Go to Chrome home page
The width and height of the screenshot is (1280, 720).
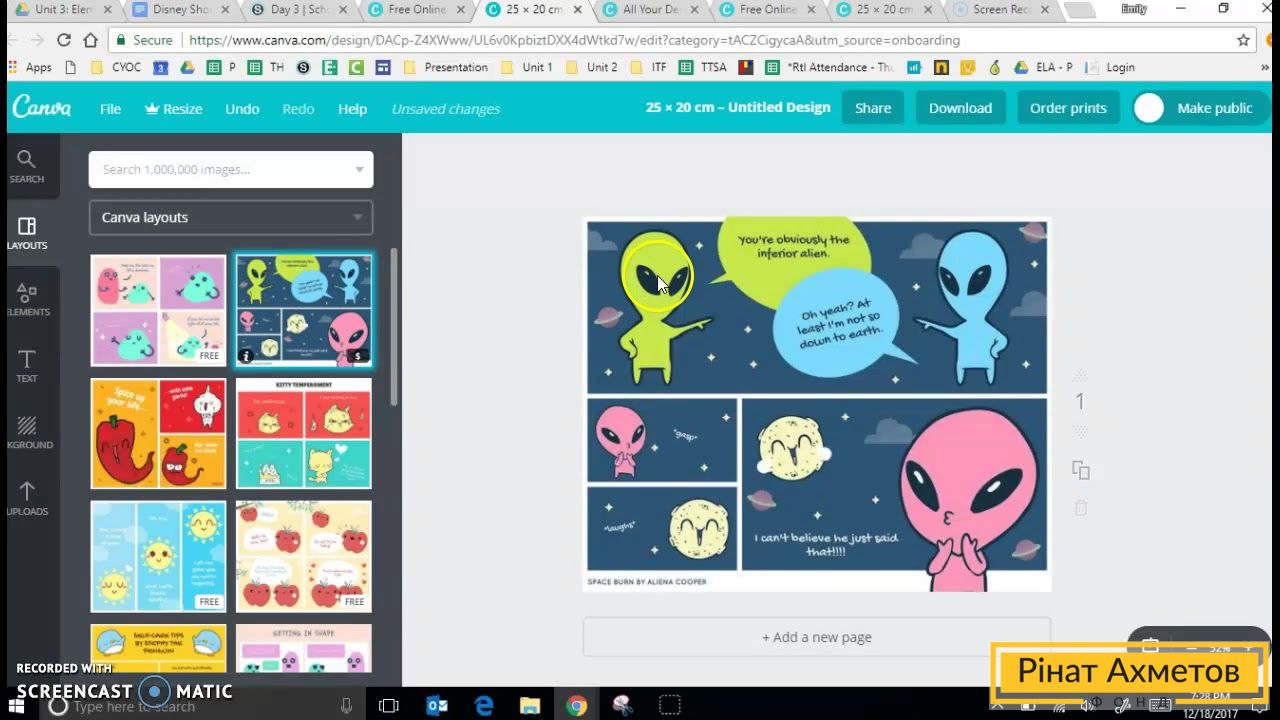(91, 40)
